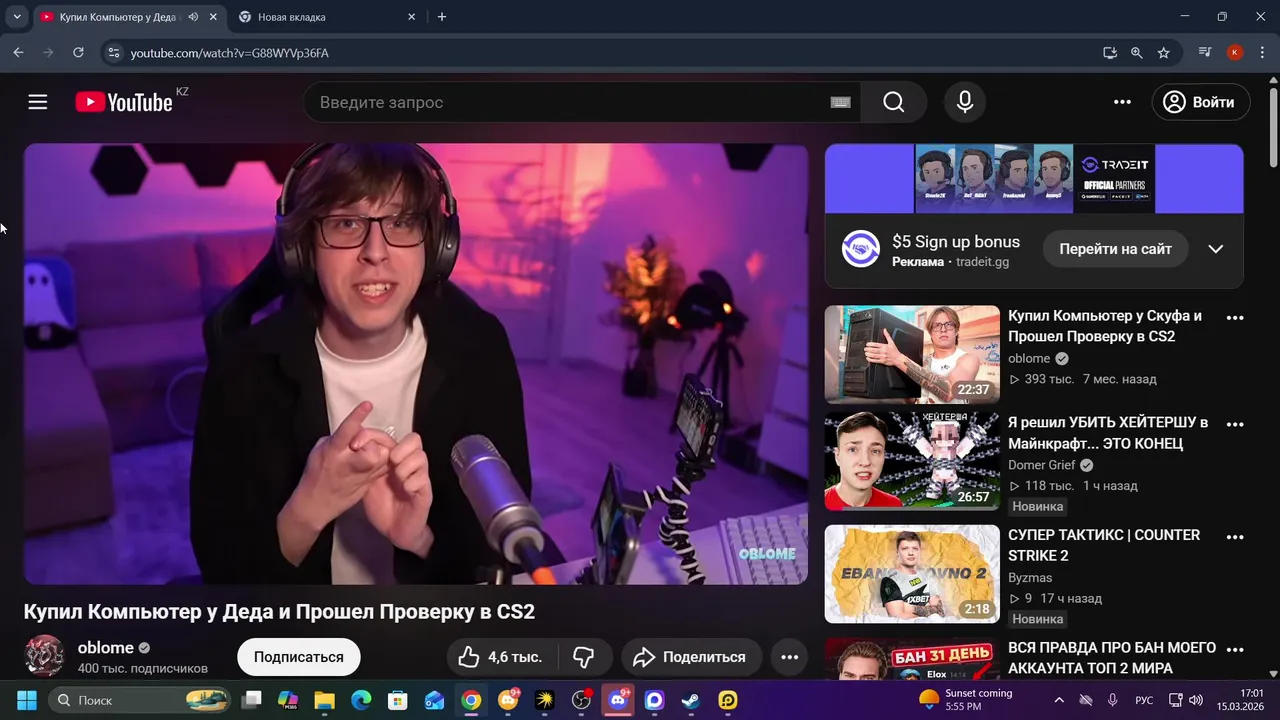The image size is (1280, 720).
Task: Click Windows taskbar 'Поиск' search box
Action: pos(139,700)
